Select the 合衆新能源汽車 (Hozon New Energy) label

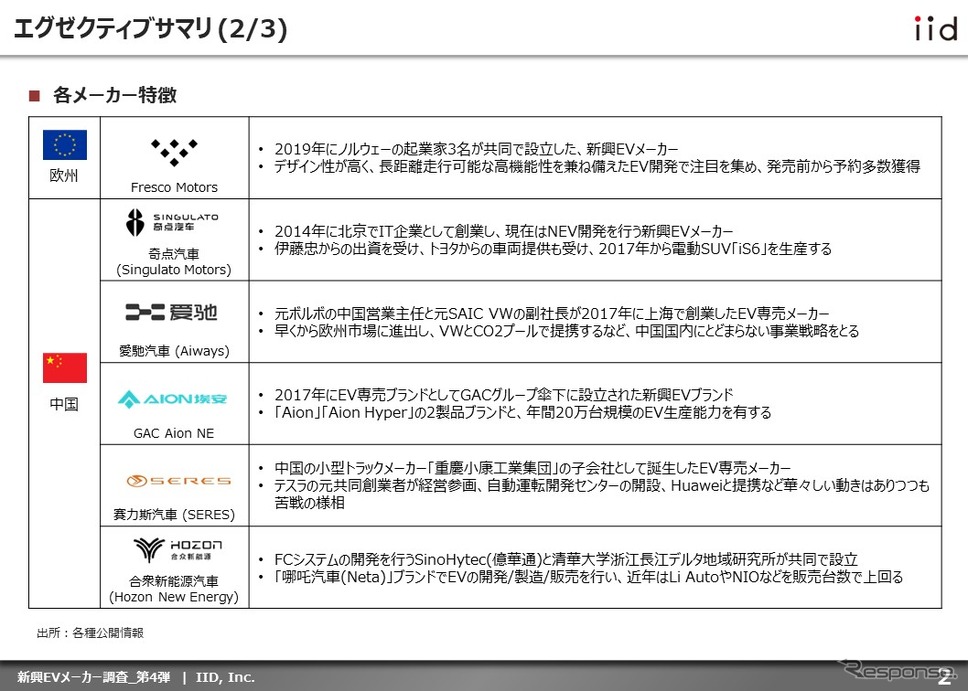click(x=174, y=589)
